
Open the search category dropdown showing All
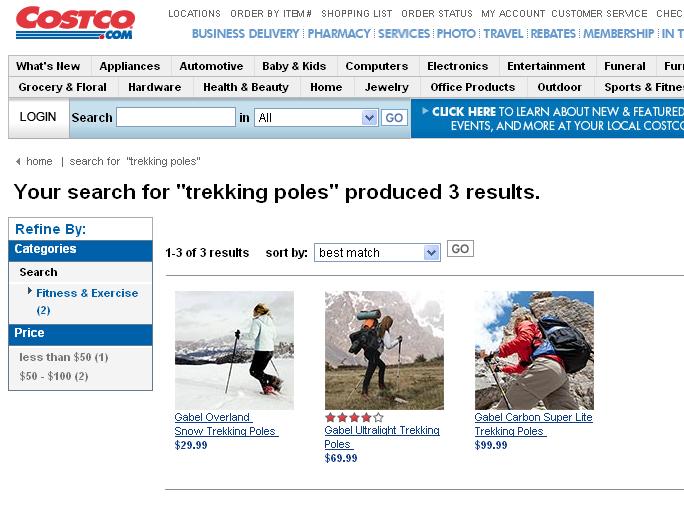coord(316,118)
